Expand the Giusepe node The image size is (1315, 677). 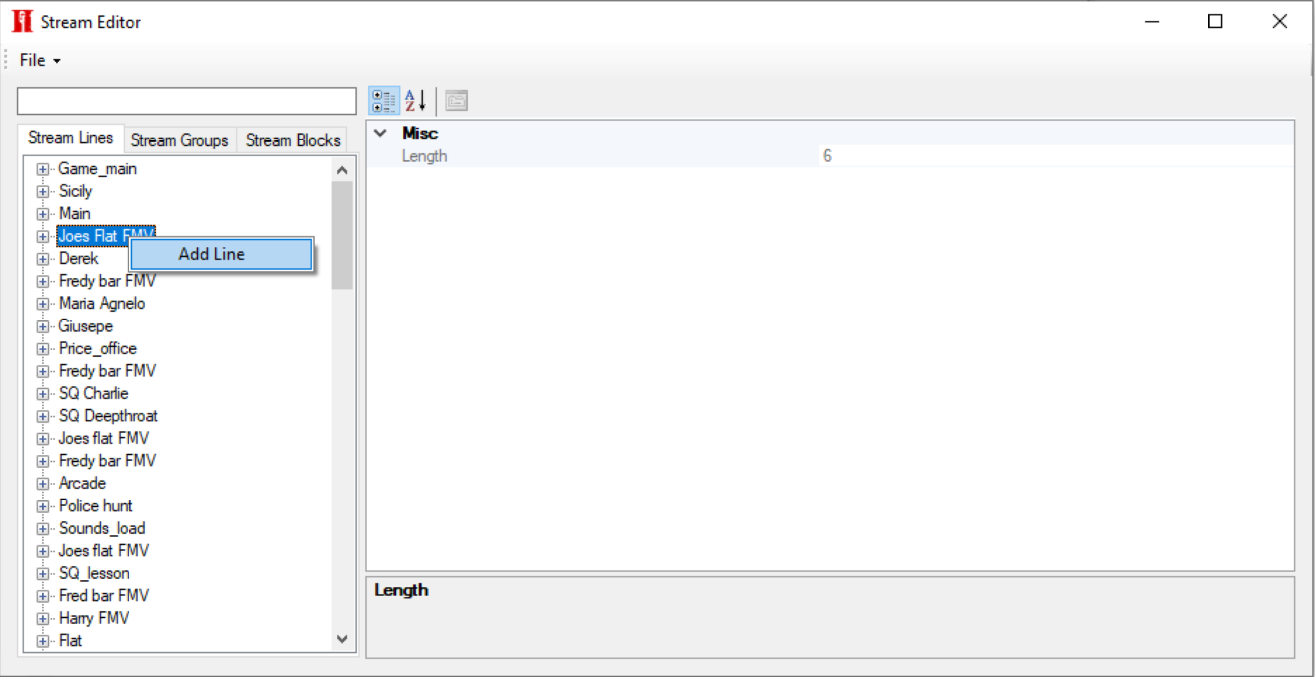click(x=43, y=326)
